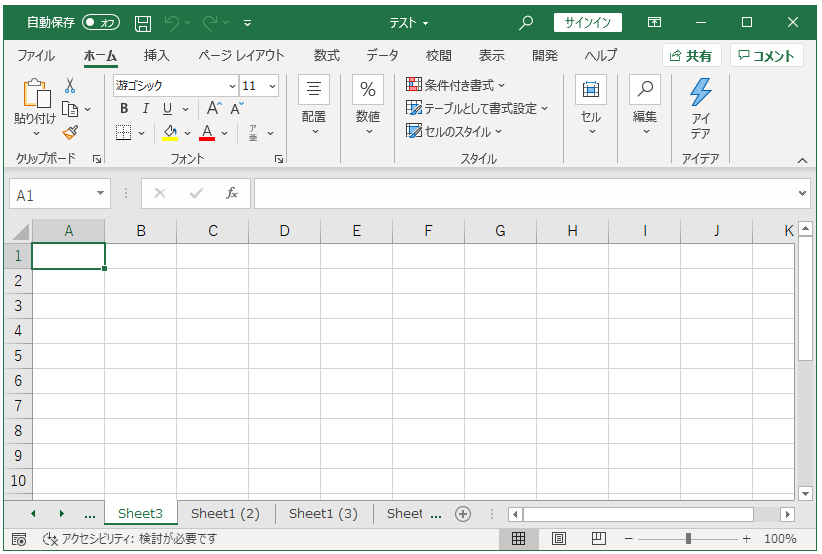
Task: Click the Insert Function fx icon
Action: (231, 194)
